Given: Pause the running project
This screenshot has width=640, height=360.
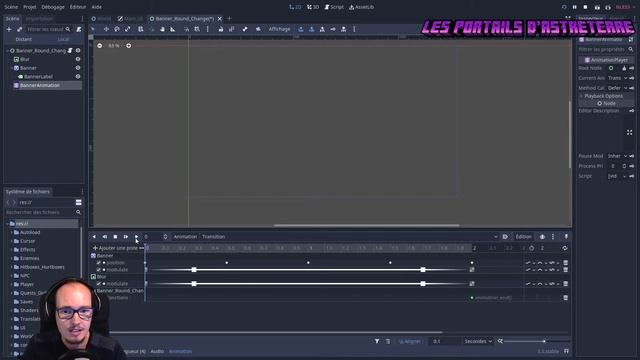Looking at the screenshot, I should tap(575, 7).
